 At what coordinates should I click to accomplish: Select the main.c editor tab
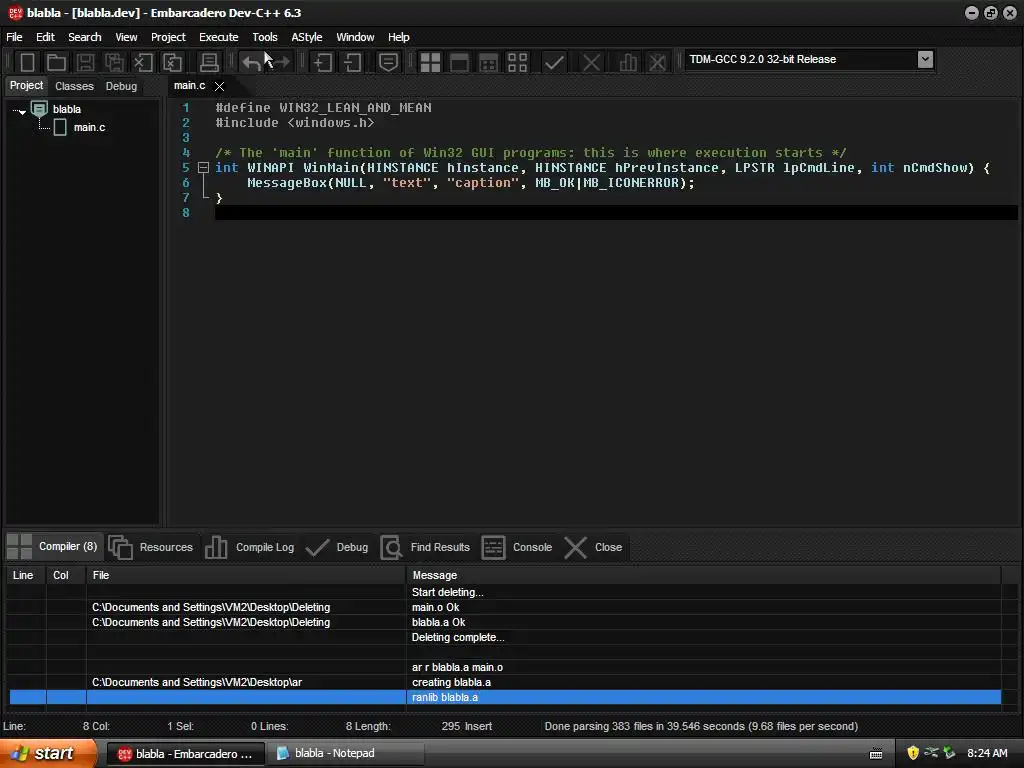(x=189, y=86)
